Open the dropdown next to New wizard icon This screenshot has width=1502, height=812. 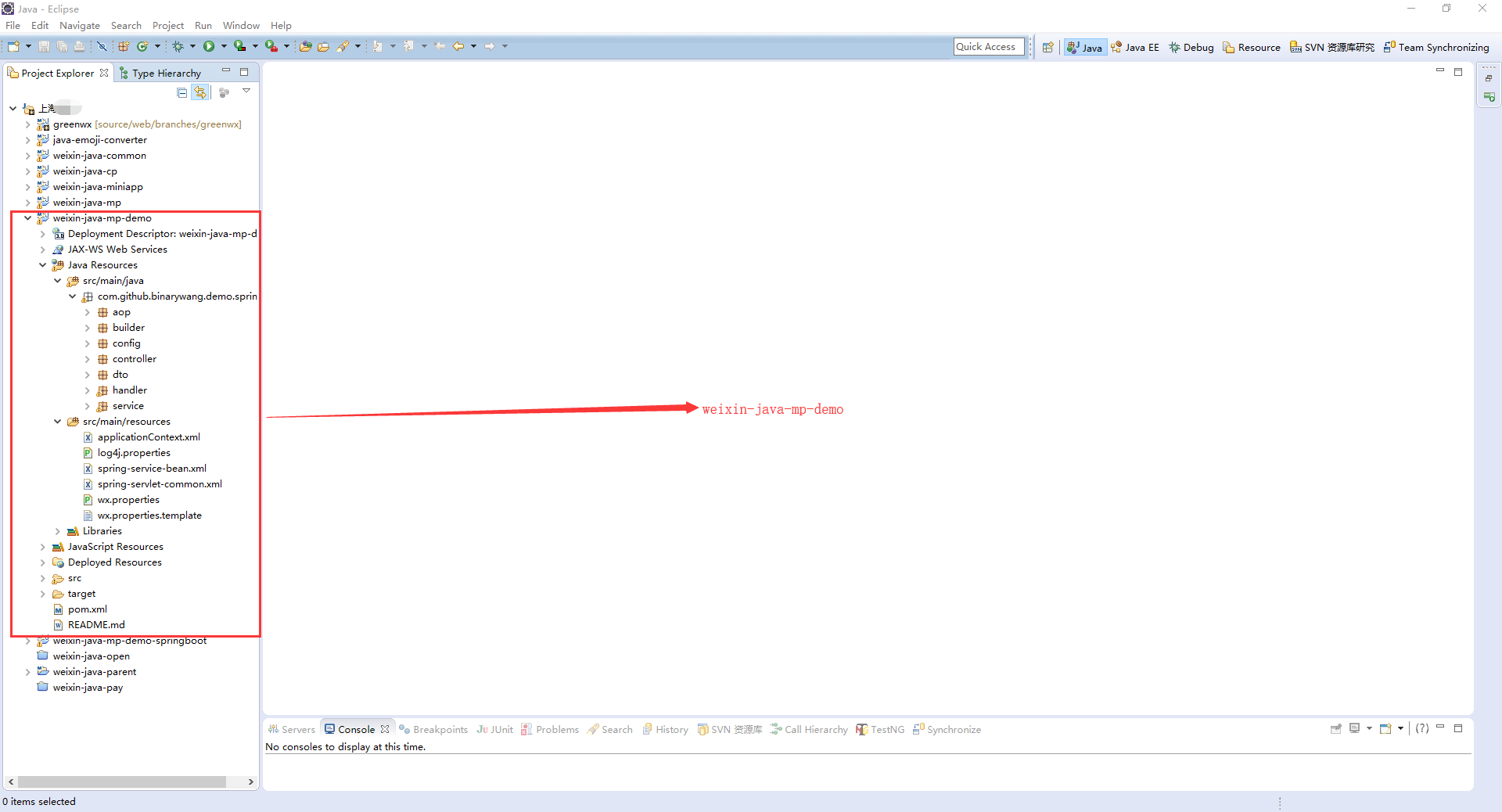pyautogui.click(x=28, y=46)
